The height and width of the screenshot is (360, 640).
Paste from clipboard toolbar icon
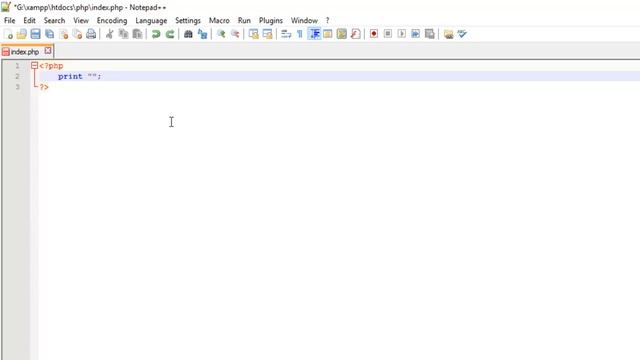click(x=138, y=34)
